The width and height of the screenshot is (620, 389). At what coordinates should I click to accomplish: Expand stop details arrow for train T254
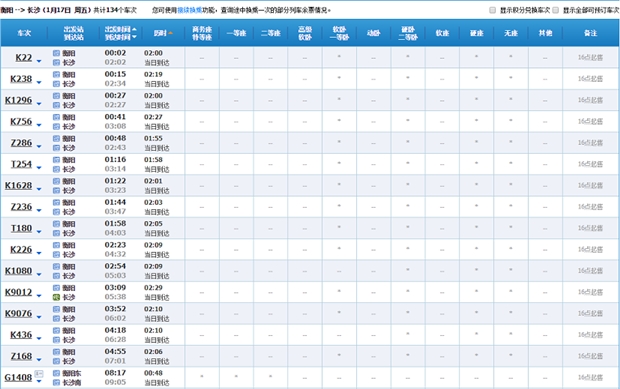[39, 168]
